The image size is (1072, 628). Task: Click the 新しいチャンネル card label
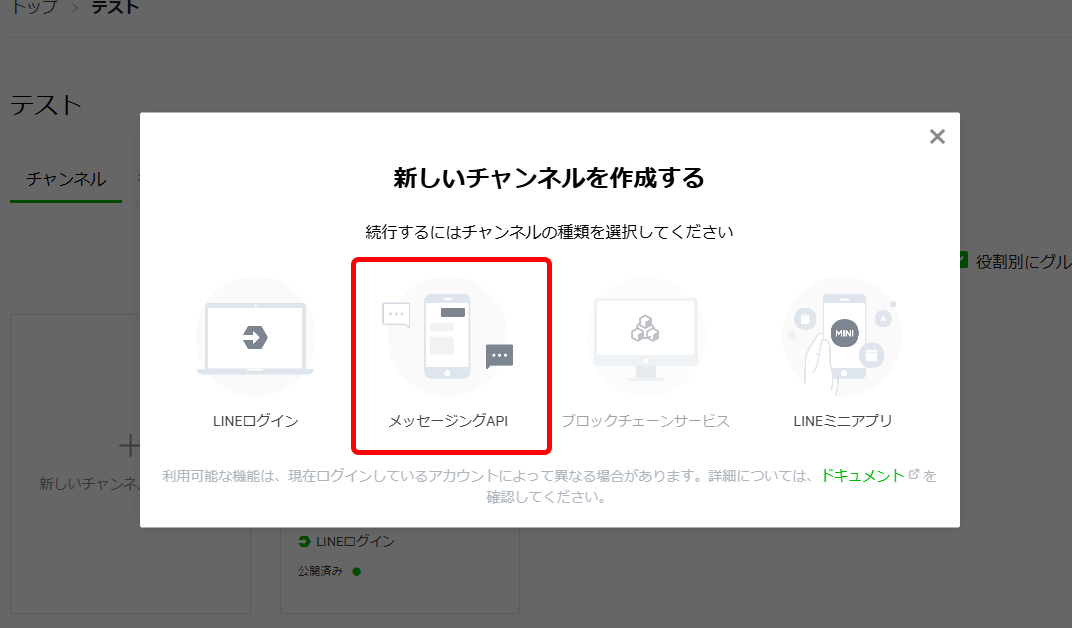90,484
